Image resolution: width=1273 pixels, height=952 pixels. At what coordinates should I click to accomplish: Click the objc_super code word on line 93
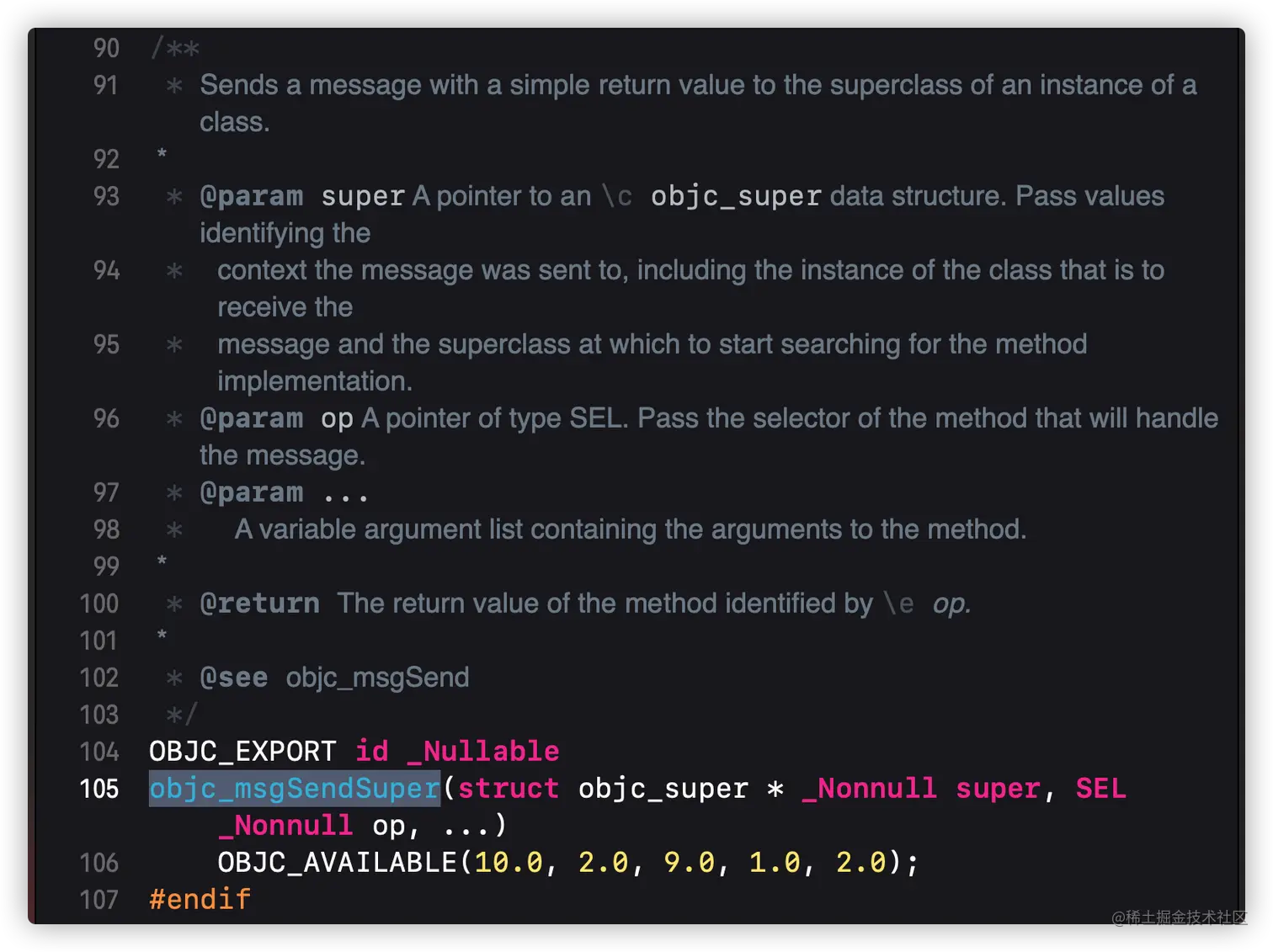tap(736, 196)
